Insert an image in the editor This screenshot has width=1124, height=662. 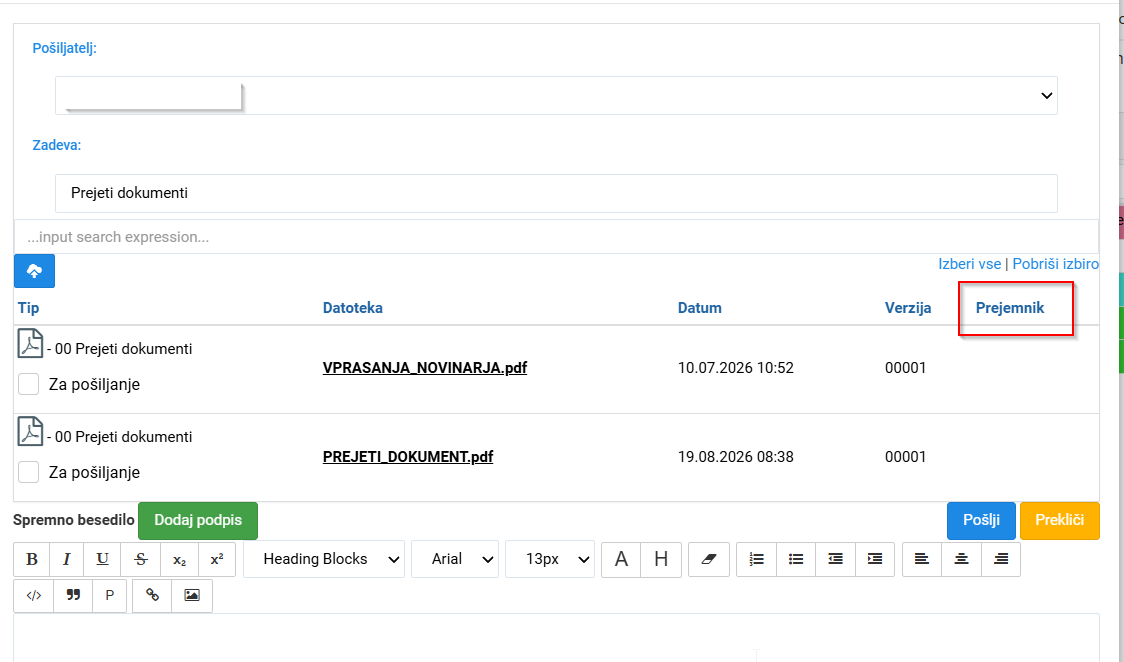click(x=191, y=595)
